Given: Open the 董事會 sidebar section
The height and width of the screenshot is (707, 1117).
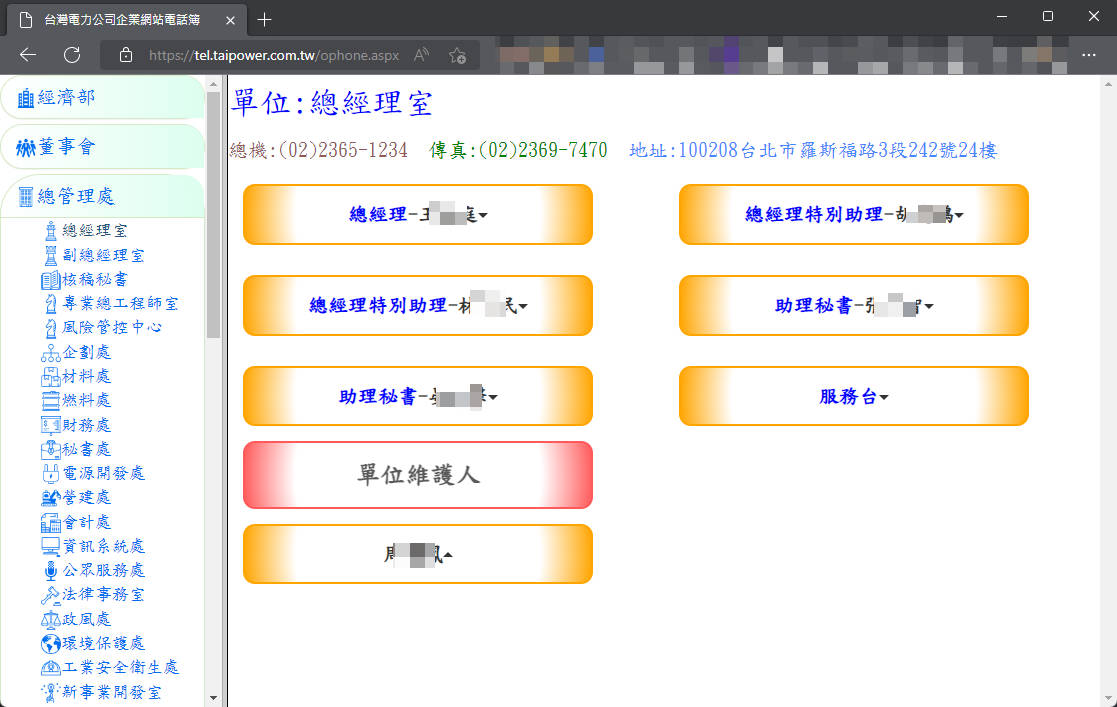Looking at the screenshot, I should 103,148.
